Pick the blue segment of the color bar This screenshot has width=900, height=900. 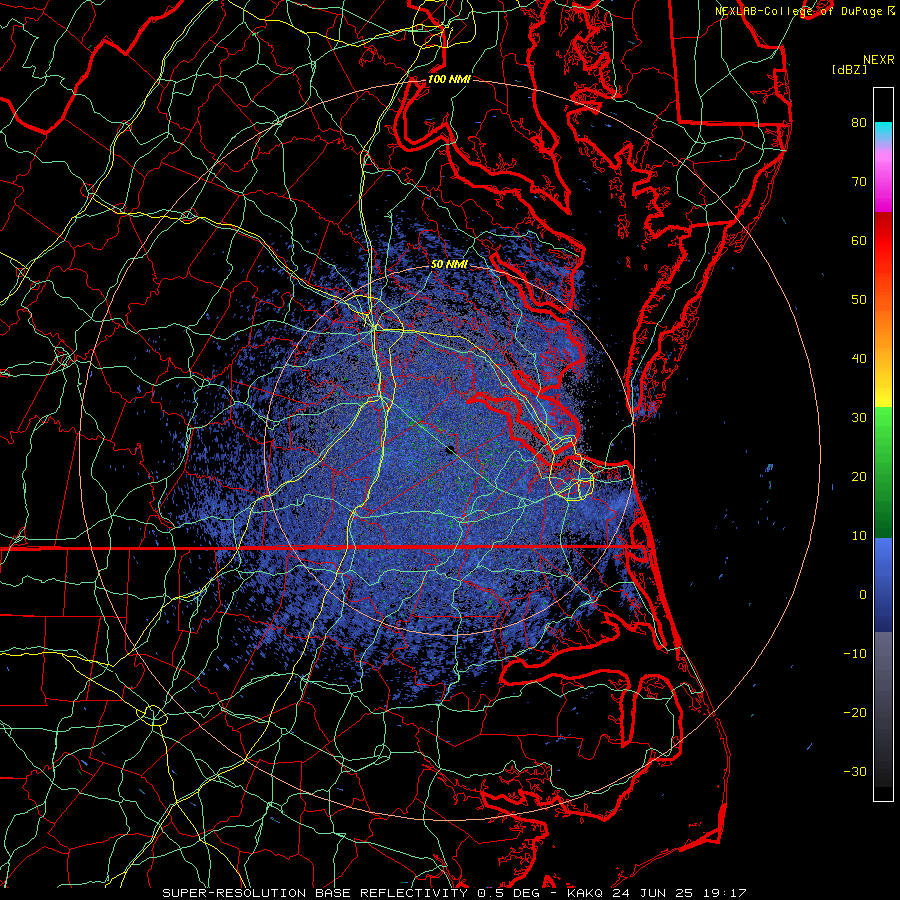[883, 584]
